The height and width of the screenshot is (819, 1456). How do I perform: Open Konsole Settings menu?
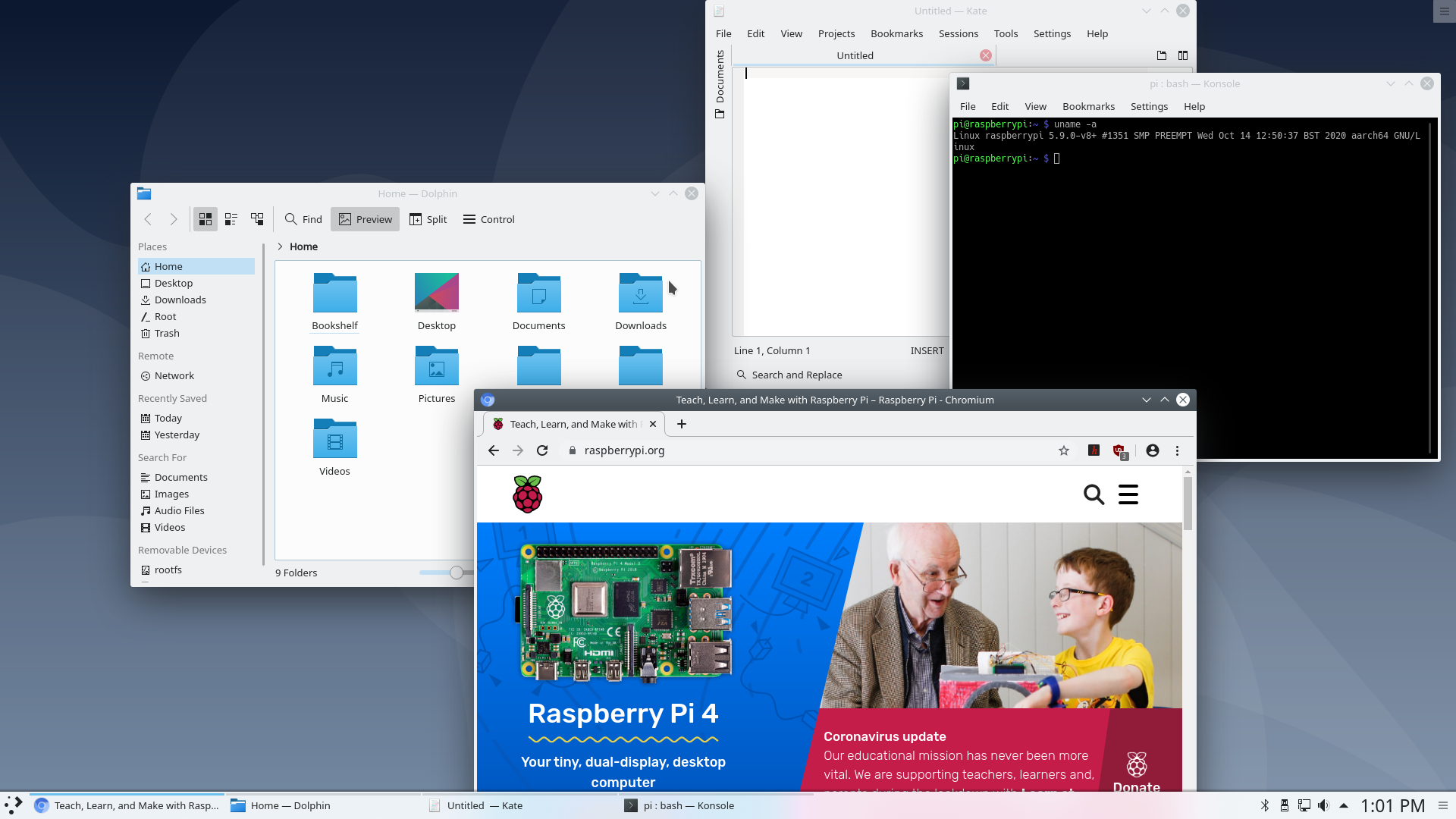click(1149, 106)
